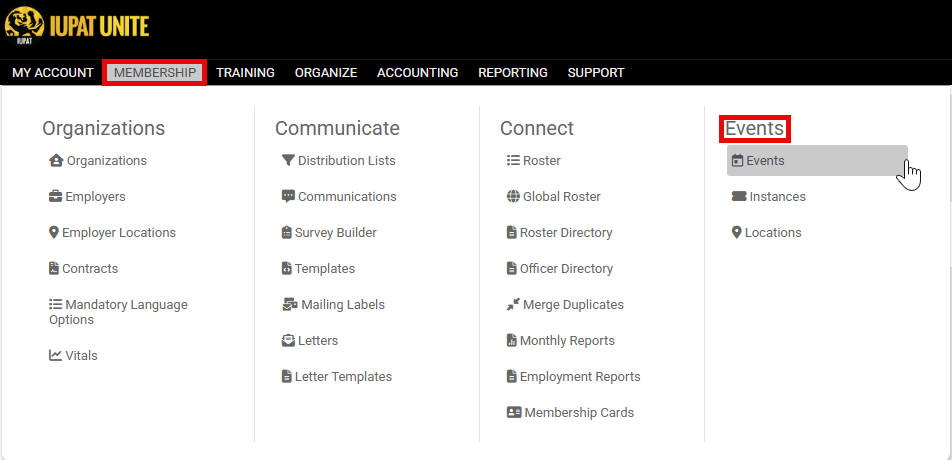
Task: Click the Roster Directory file icon
Action: [x=512, y=232]
